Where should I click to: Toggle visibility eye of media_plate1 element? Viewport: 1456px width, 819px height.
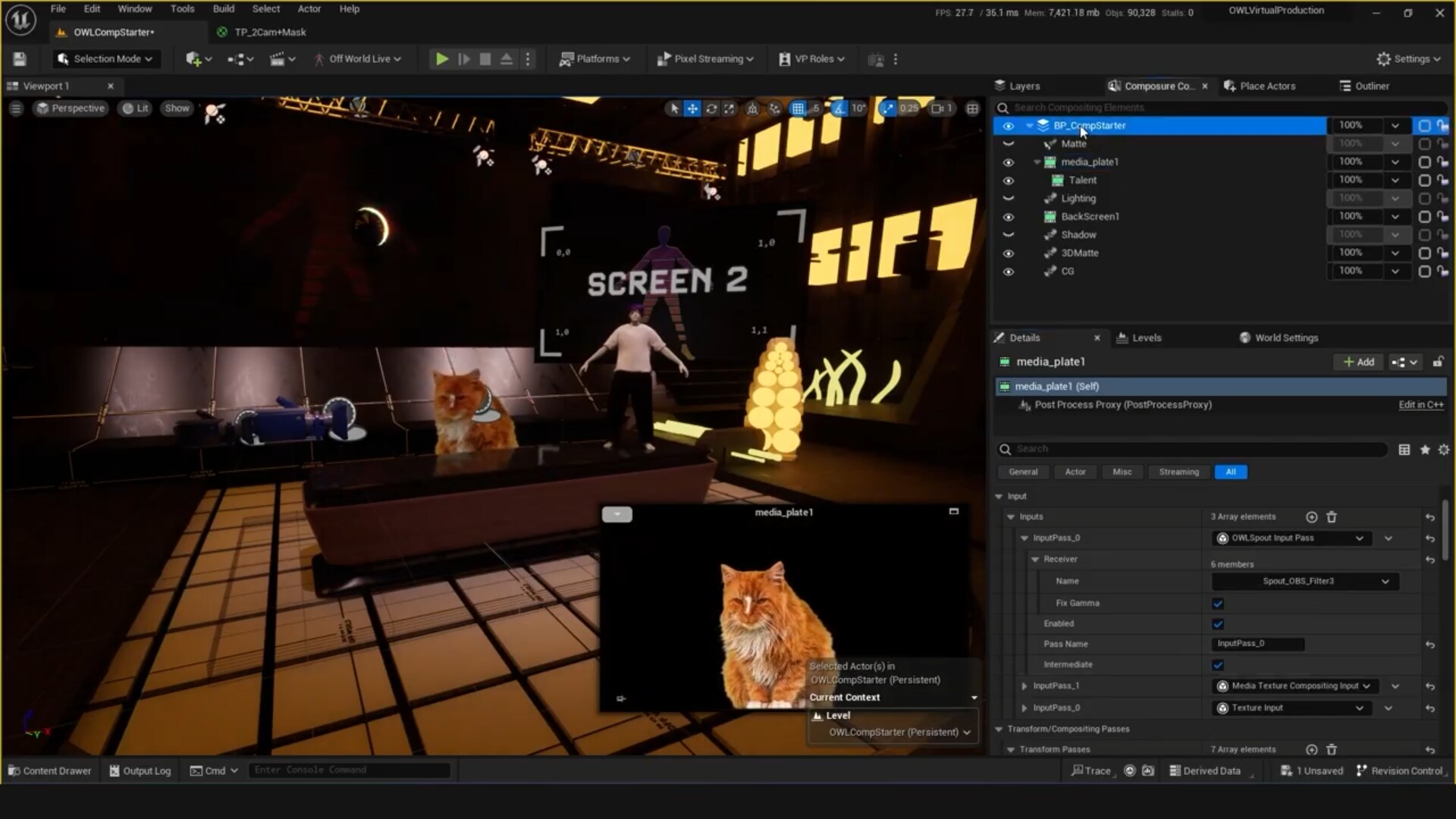1009,162
